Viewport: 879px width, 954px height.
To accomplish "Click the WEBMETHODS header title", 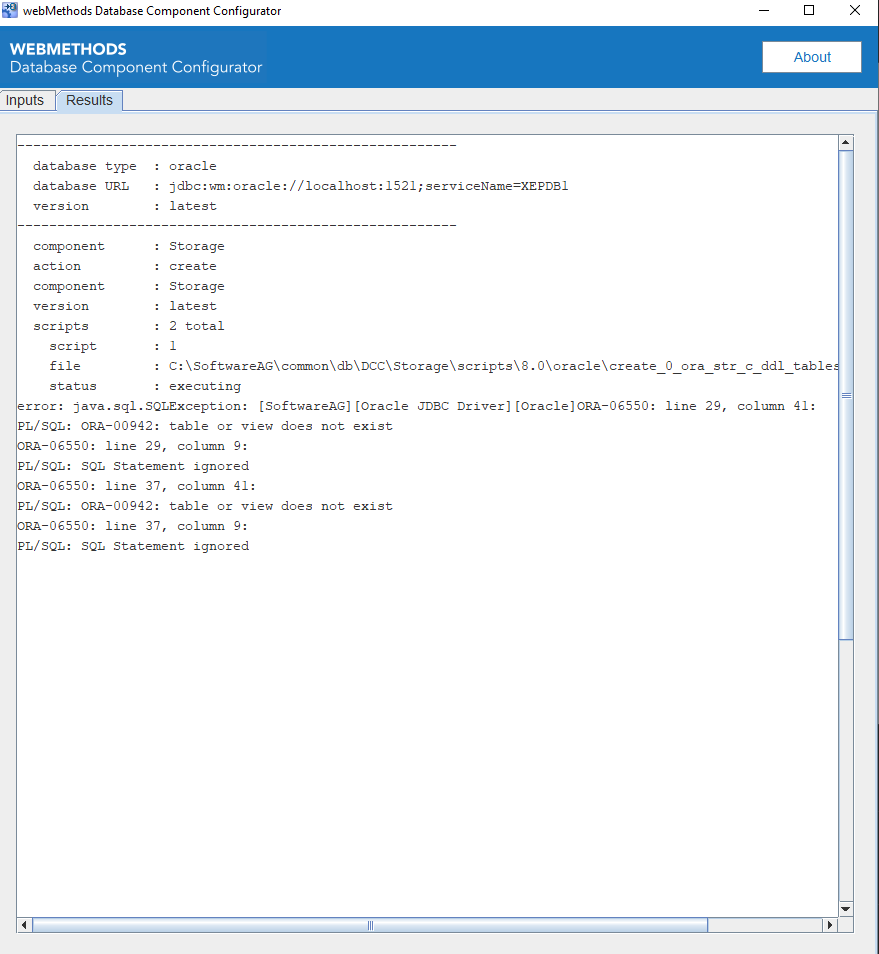I will 68,49.
